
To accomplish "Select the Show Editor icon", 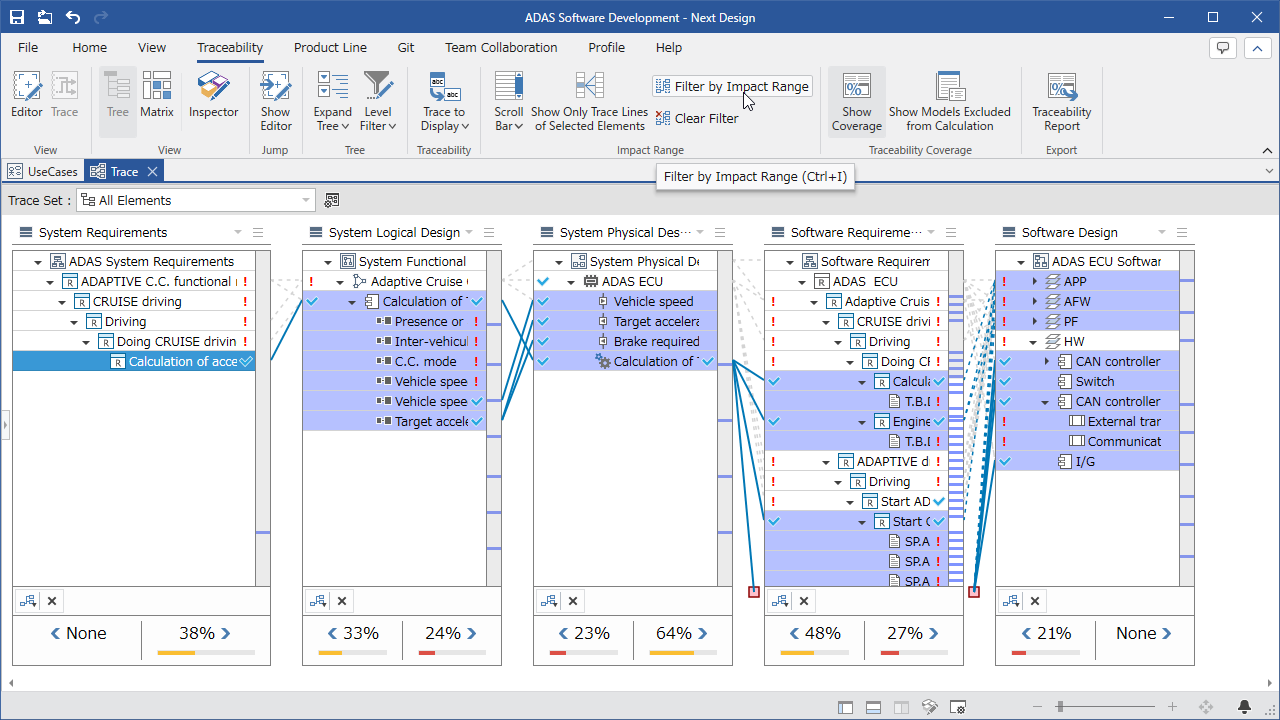I will click(275, 97).
